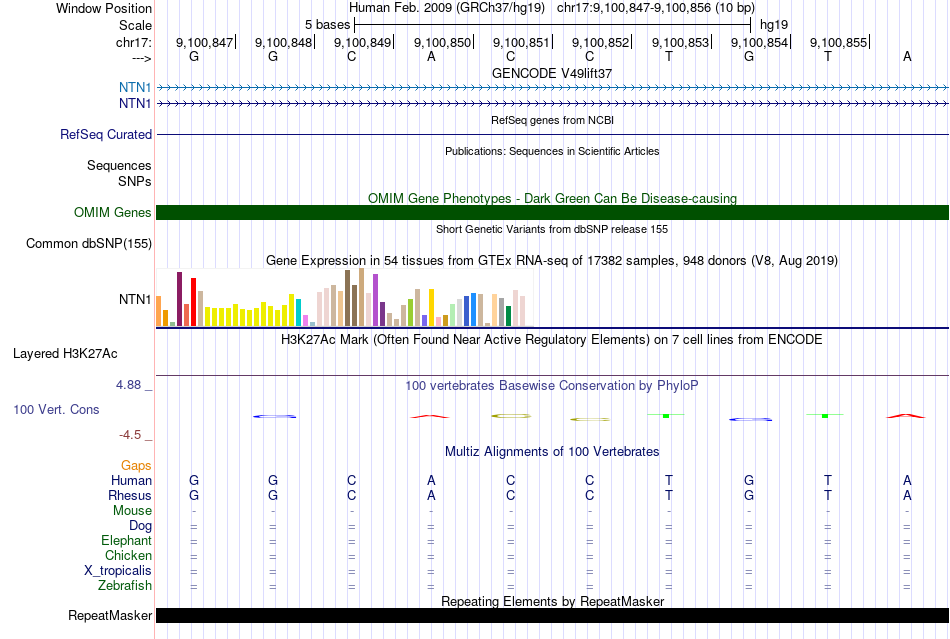Click the NTN1 label beside the GTEx chart
Screen dimensions: 950x639
[135, 299]
